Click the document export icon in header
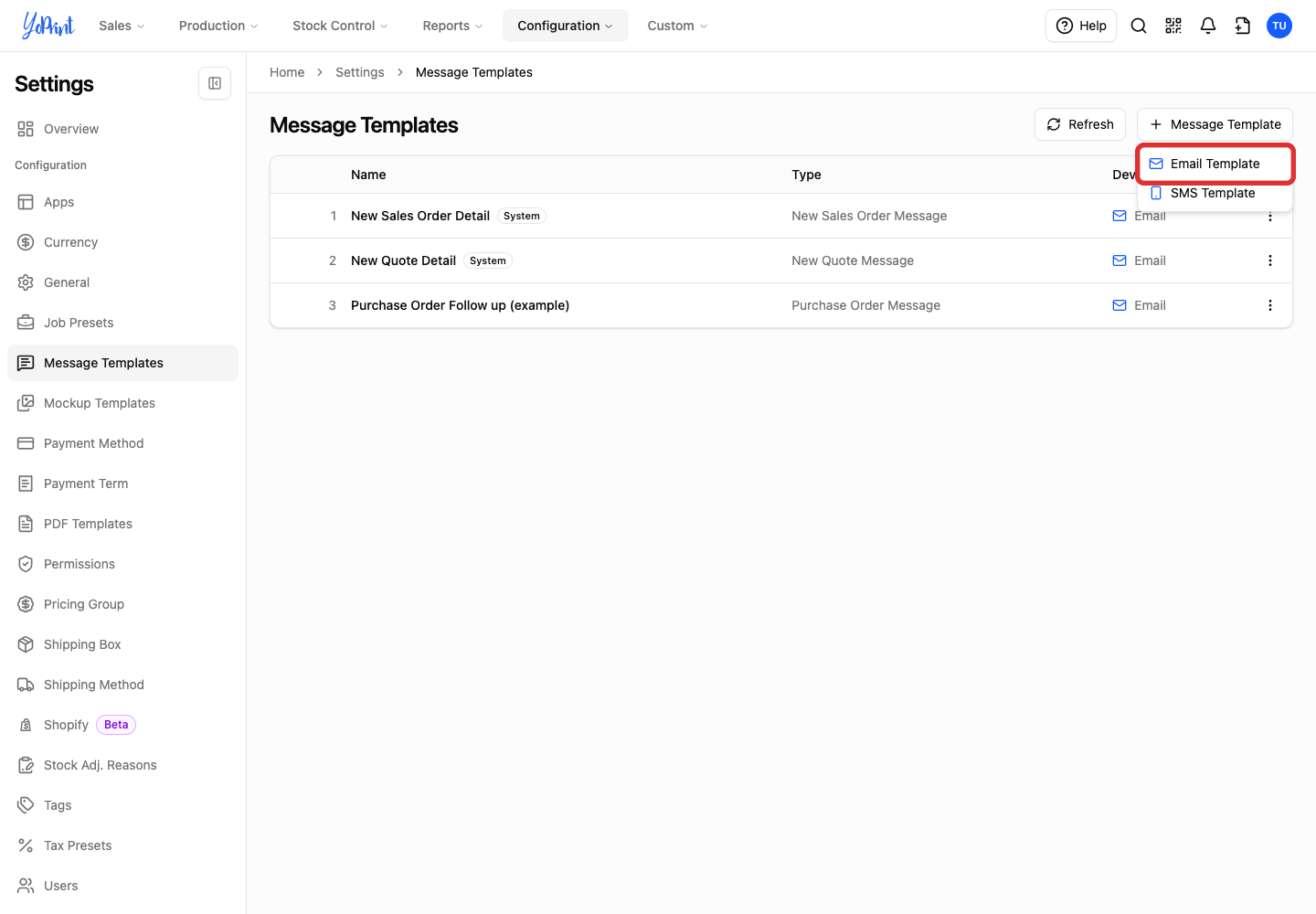 pyautogui.click(x=1243, y=26)
